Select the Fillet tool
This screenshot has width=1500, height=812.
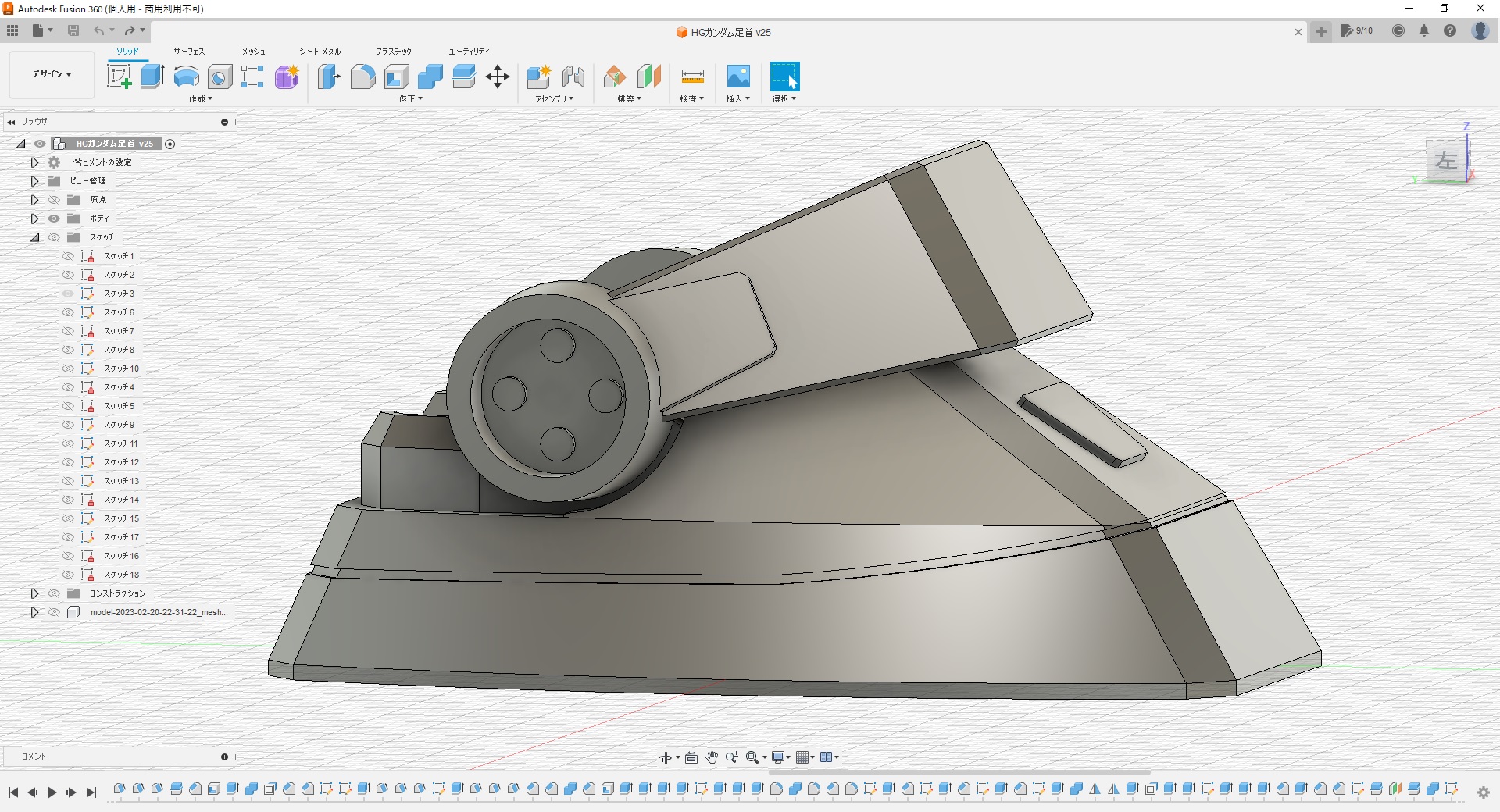pyautogui.click(x=362, y=77)
